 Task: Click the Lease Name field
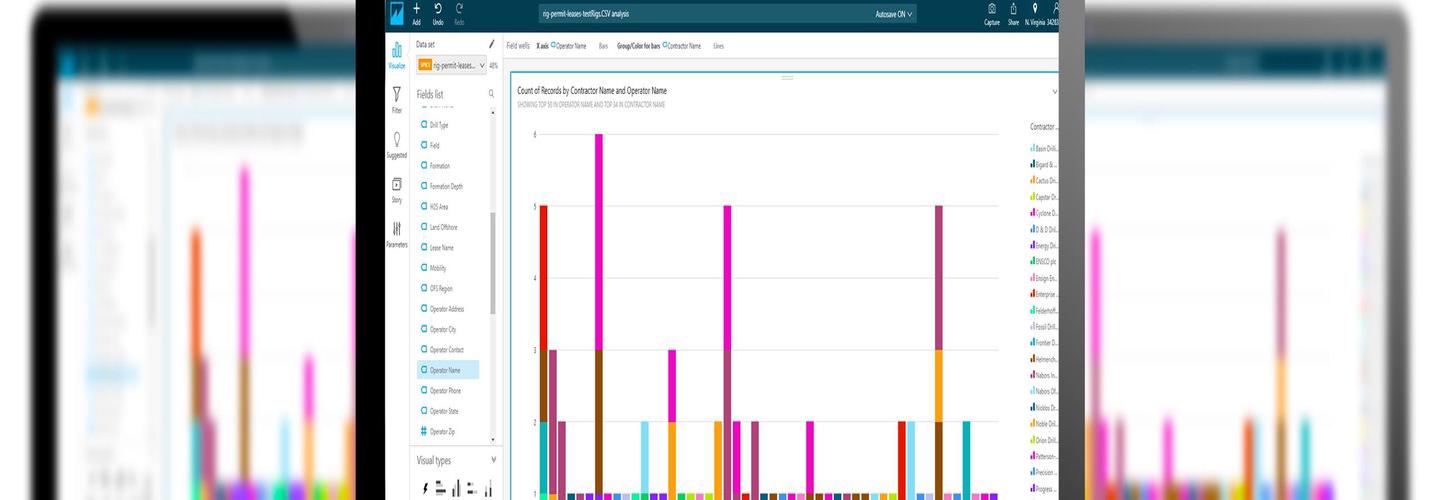coord(441,247)
